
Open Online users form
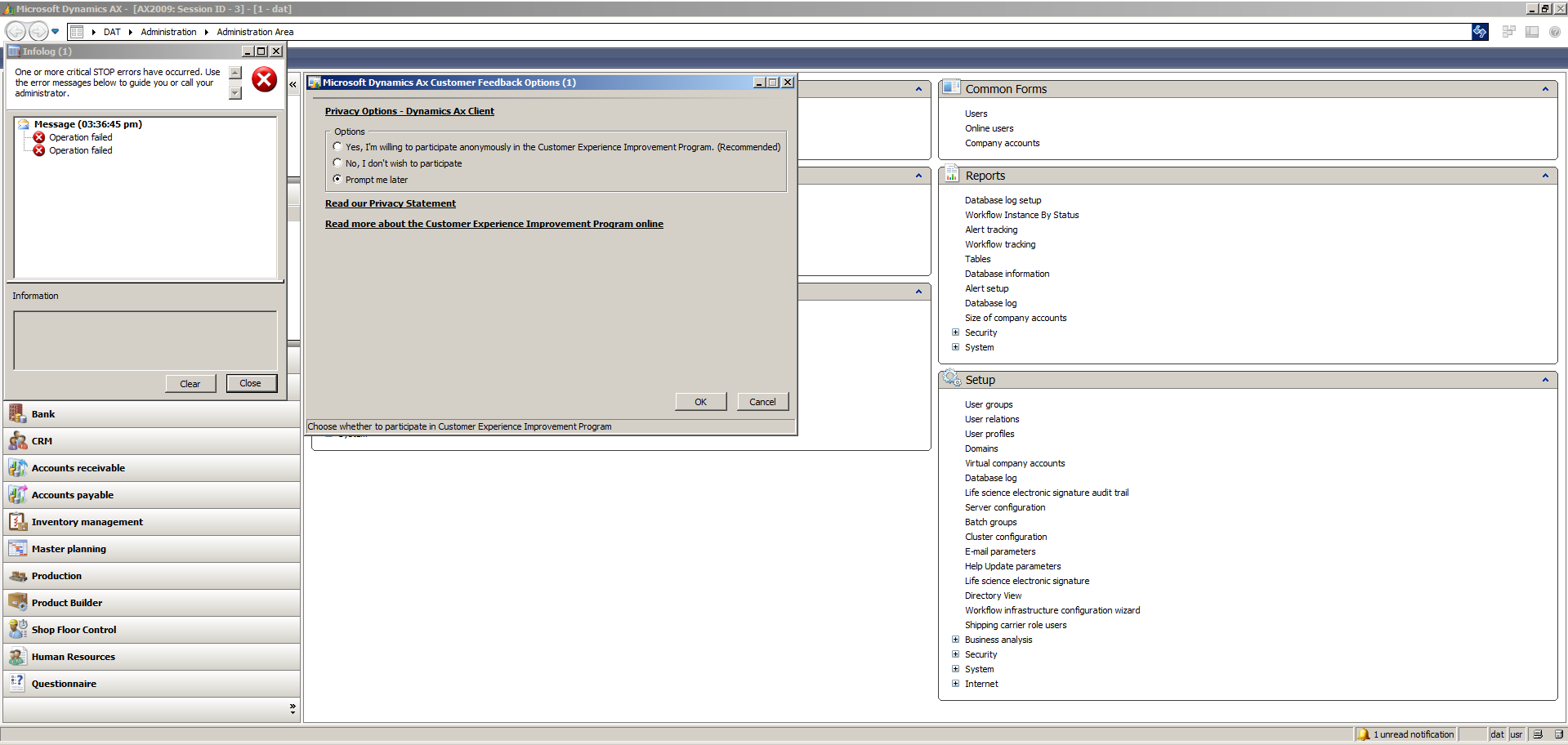[989, 128]
